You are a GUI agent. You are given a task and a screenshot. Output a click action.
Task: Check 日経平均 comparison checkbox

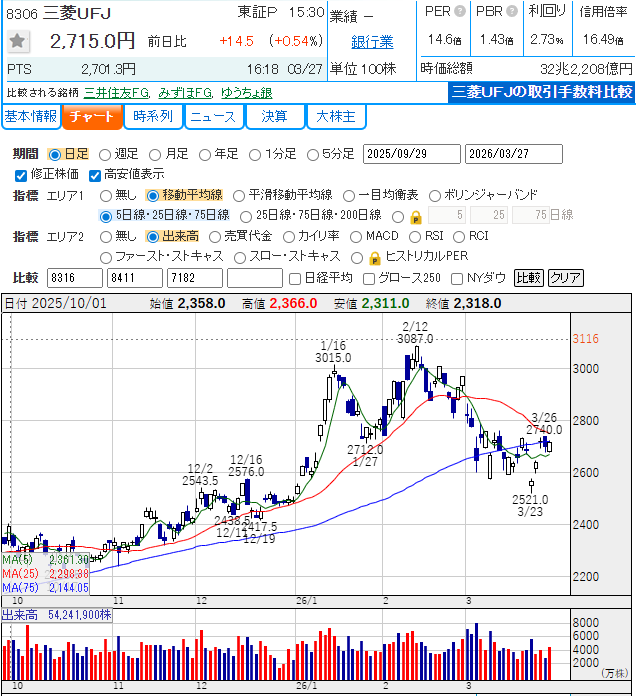point(295,279)
